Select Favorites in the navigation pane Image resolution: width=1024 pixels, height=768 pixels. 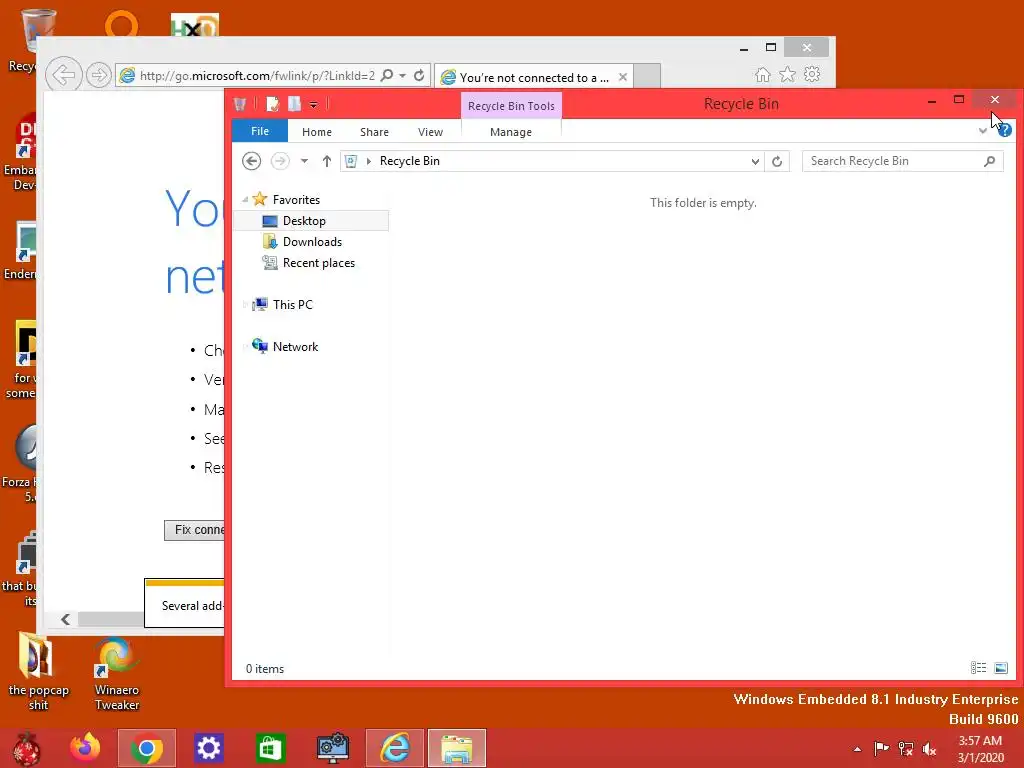(296, 199)
